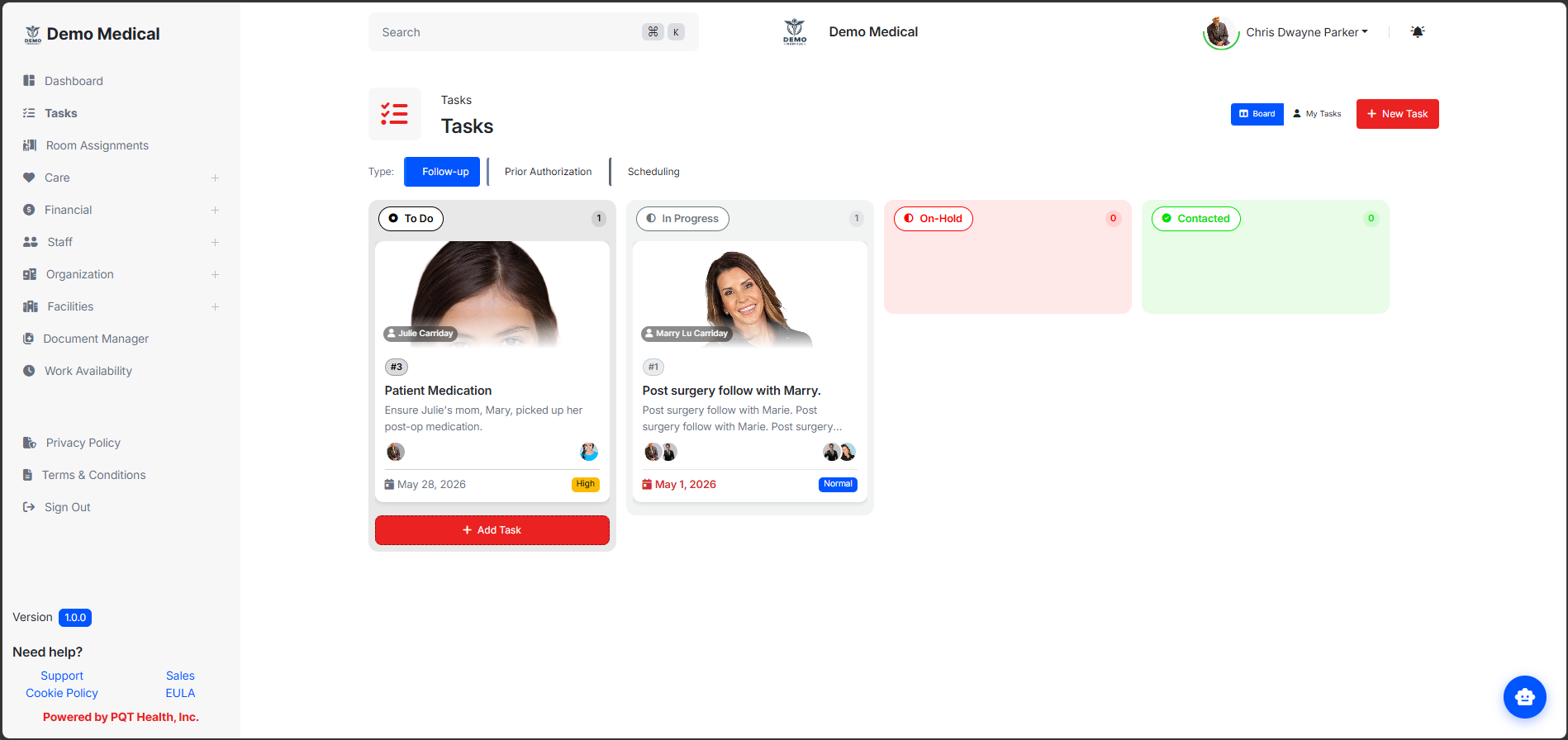This screenshot has height=740, width=1568.
Task: Open the Support link
Action: [62, 676]
